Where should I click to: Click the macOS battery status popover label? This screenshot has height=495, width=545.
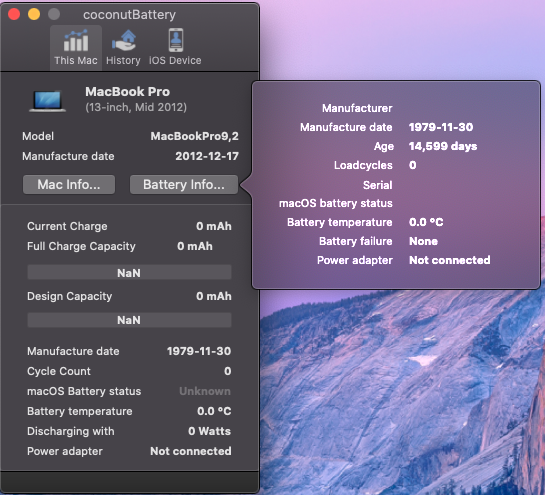point(336,203)
